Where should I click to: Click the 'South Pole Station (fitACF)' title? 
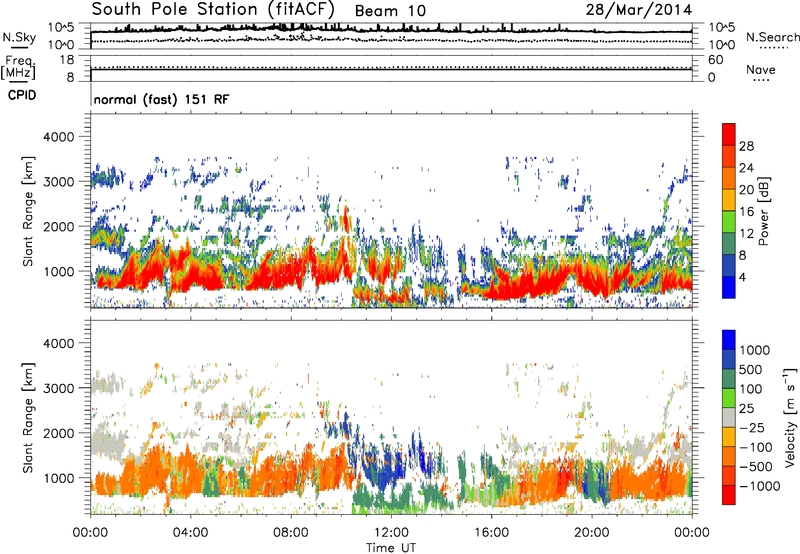click(213, 10)
